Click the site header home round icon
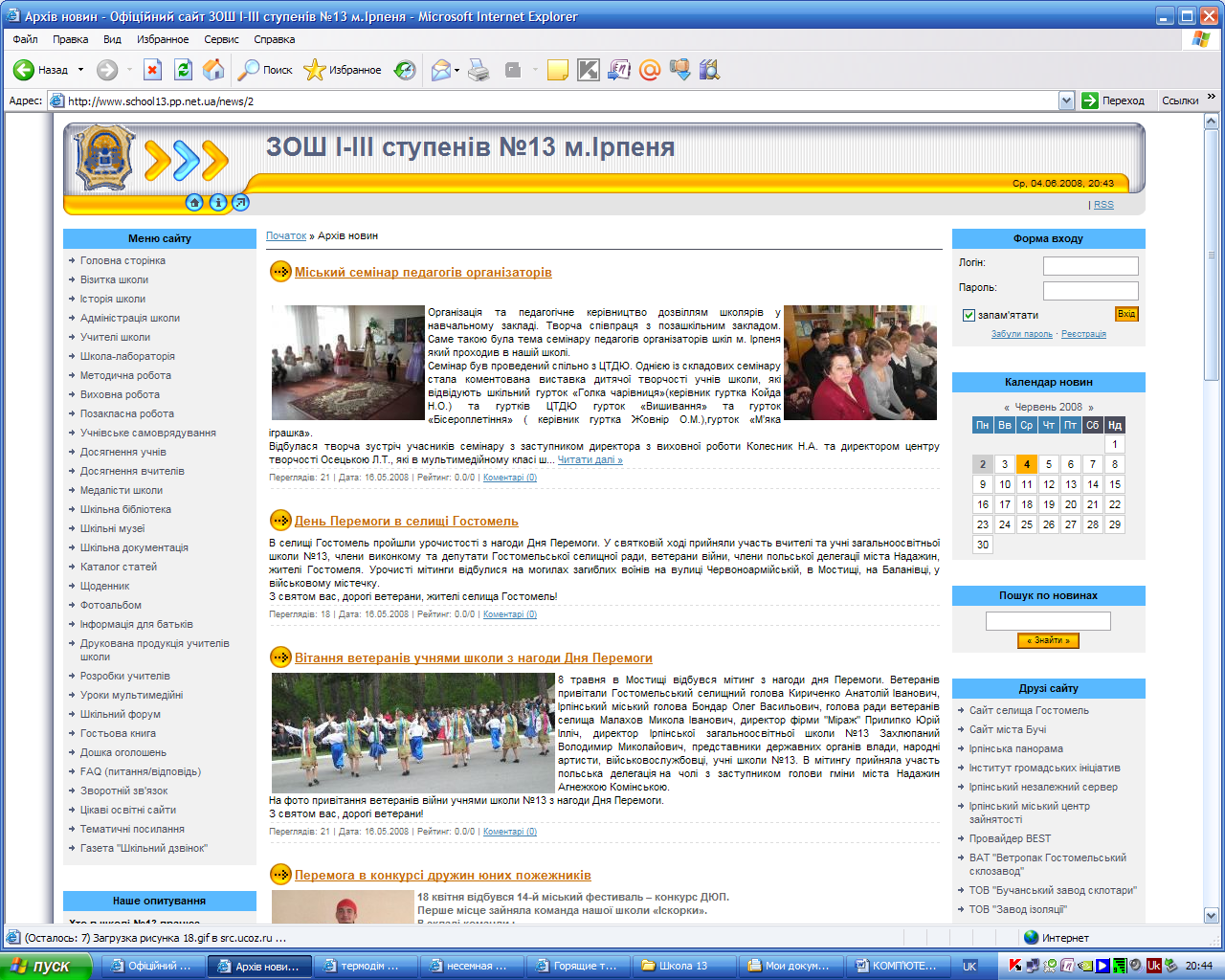This screenshot has height=980, width=1225. click(x=194, y=202)
